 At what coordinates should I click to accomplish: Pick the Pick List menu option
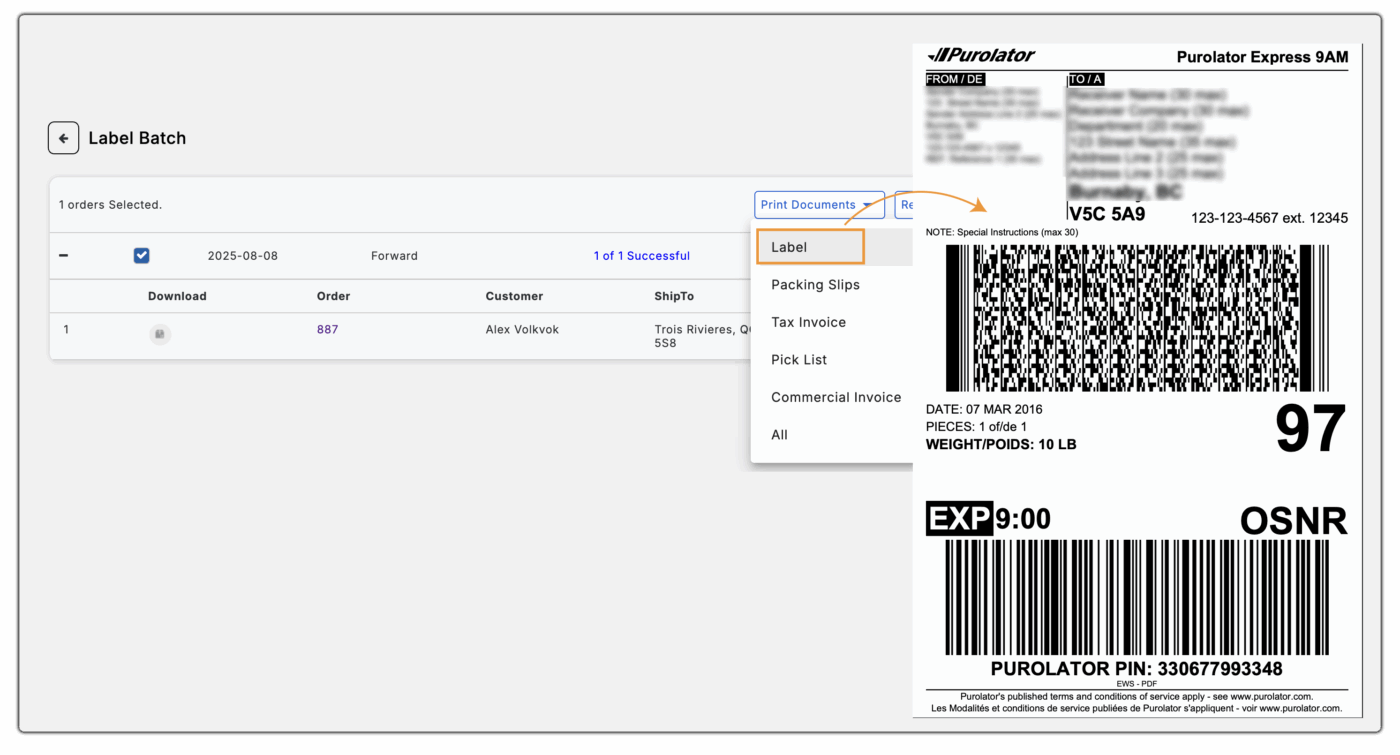[x=798, y=359]
